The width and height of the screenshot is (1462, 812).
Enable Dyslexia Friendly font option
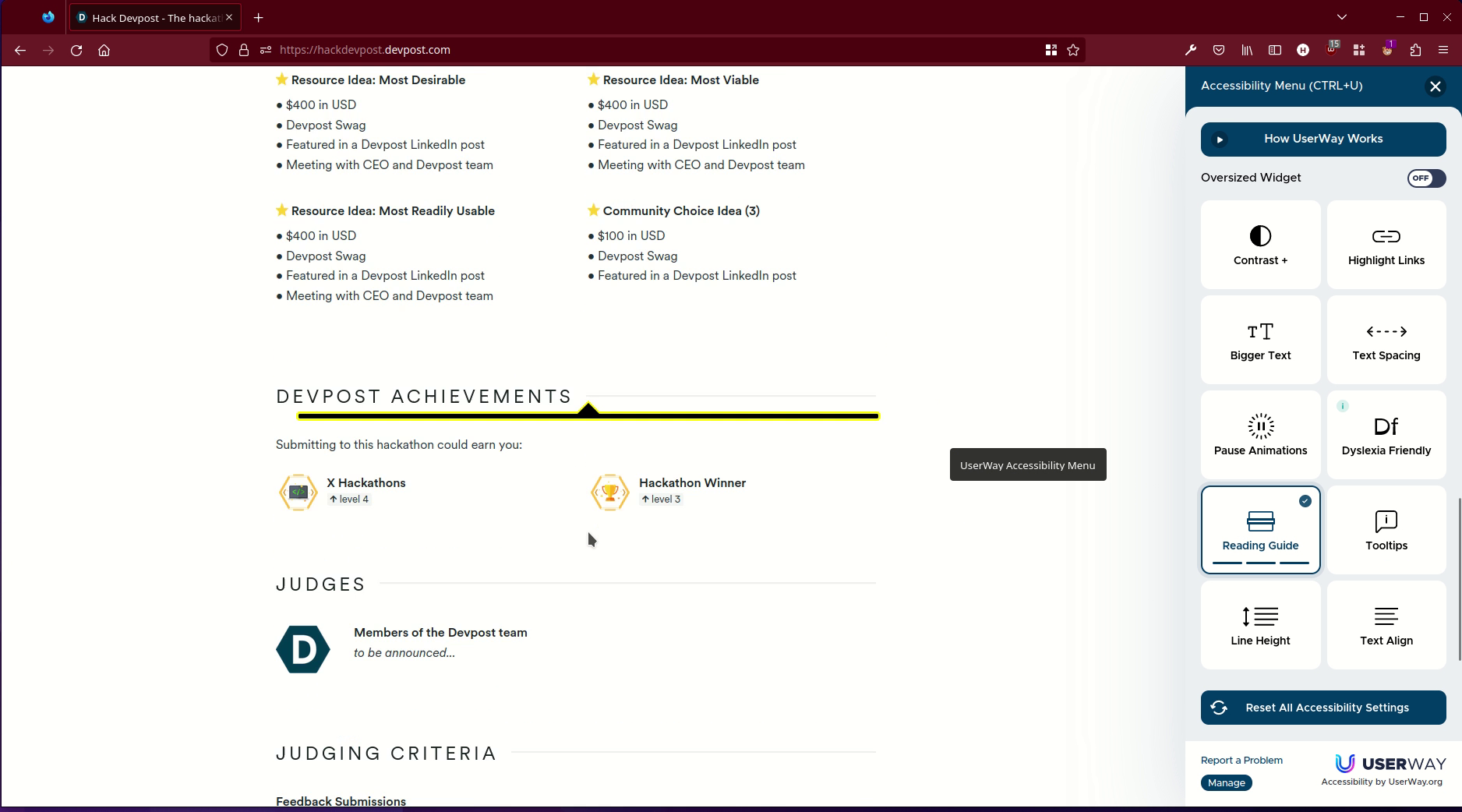pos(1386,435)
